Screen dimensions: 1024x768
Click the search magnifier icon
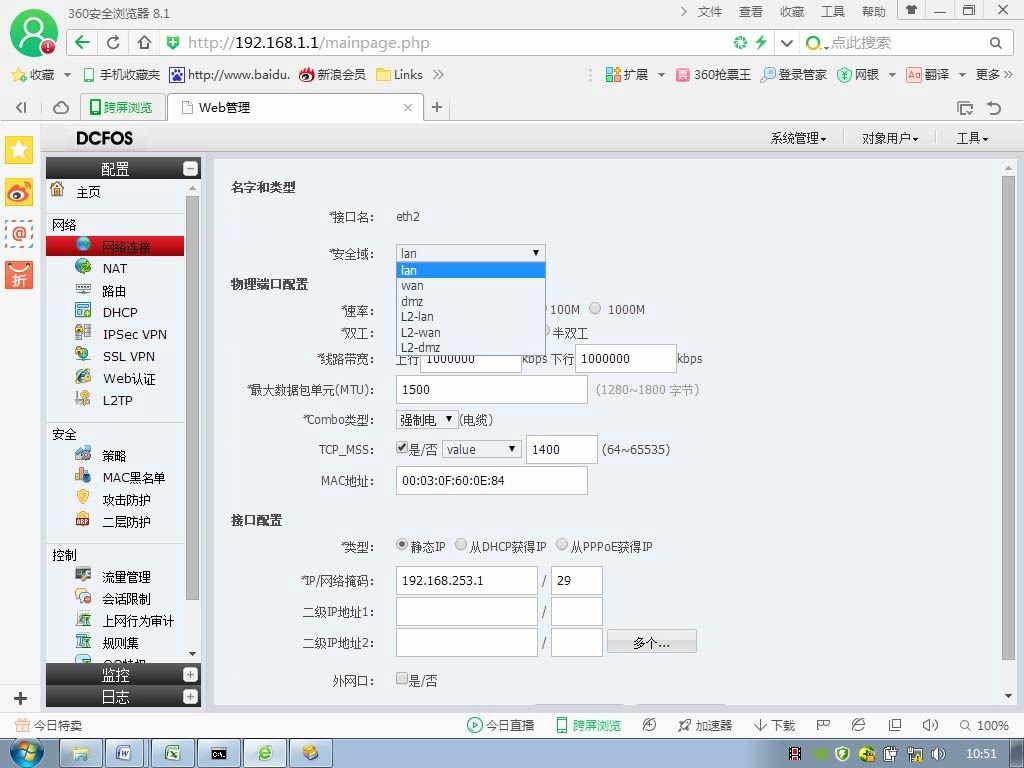pyautogui.click(x=995, y=43)
